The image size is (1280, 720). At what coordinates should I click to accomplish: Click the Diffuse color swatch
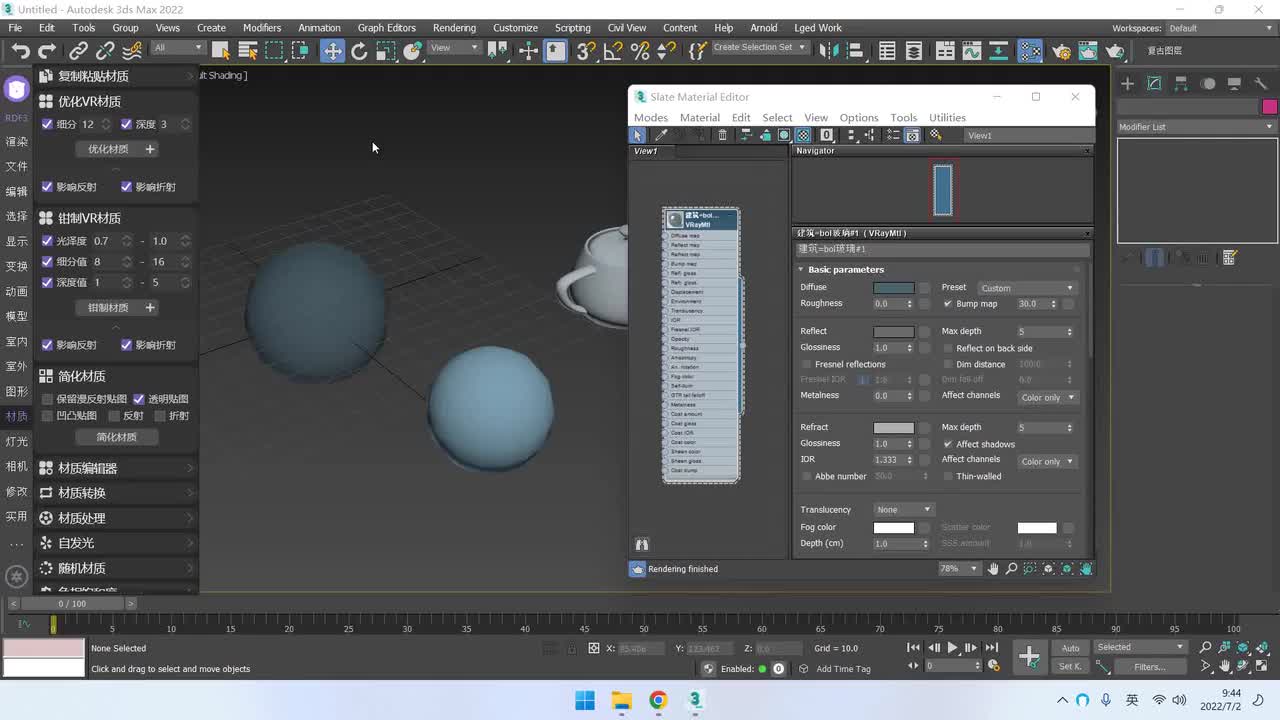[x=893, y=288]
